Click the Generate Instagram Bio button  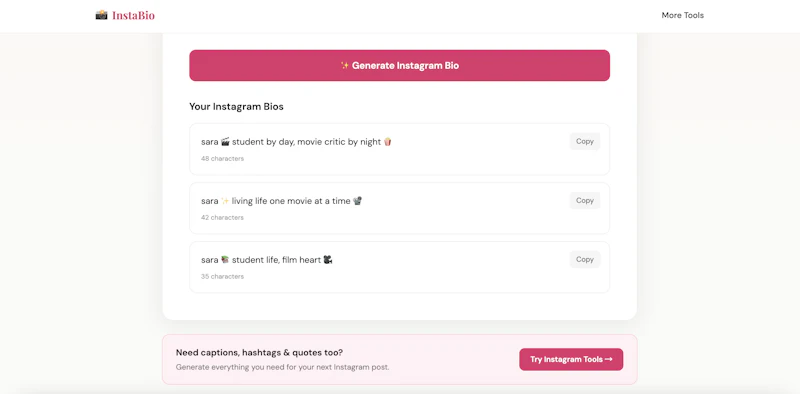(399, 65)
